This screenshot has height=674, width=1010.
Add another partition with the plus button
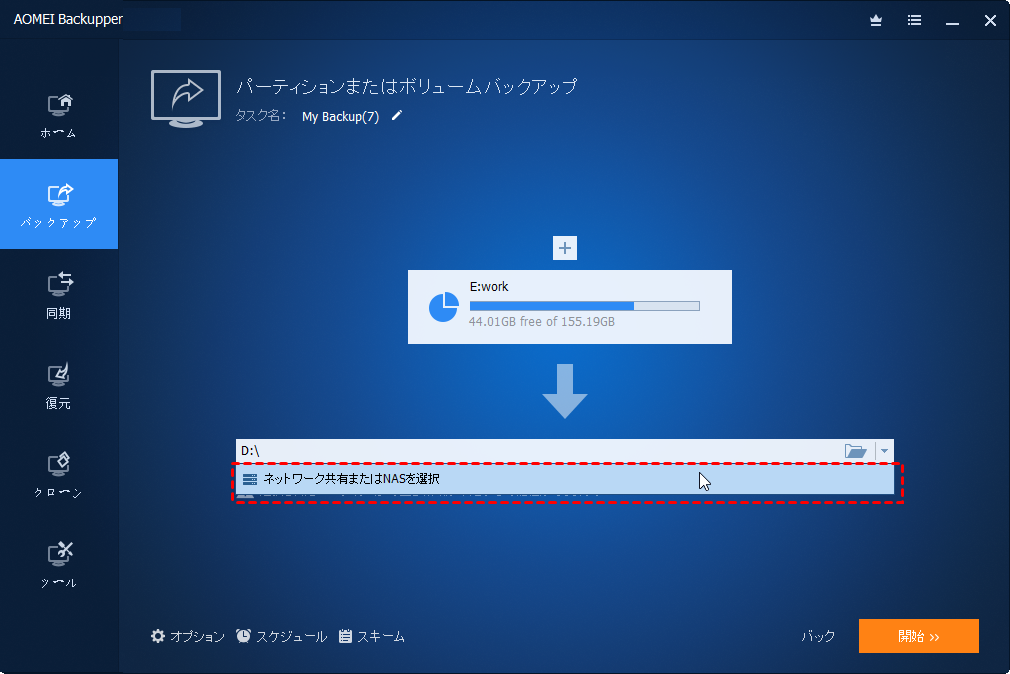click(x=565, y=248)
